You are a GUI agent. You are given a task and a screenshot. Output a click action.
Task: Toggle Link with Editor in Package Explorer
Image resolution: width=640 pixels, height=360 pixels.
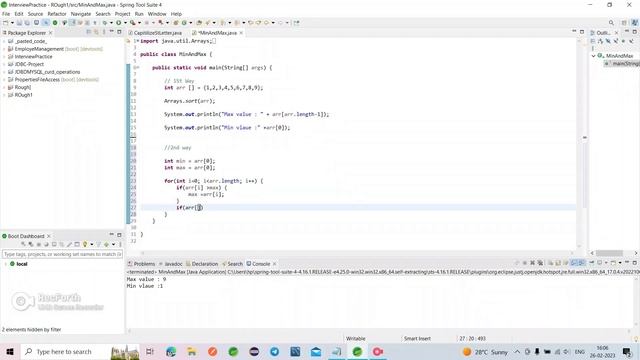click(x=96, y=32)
